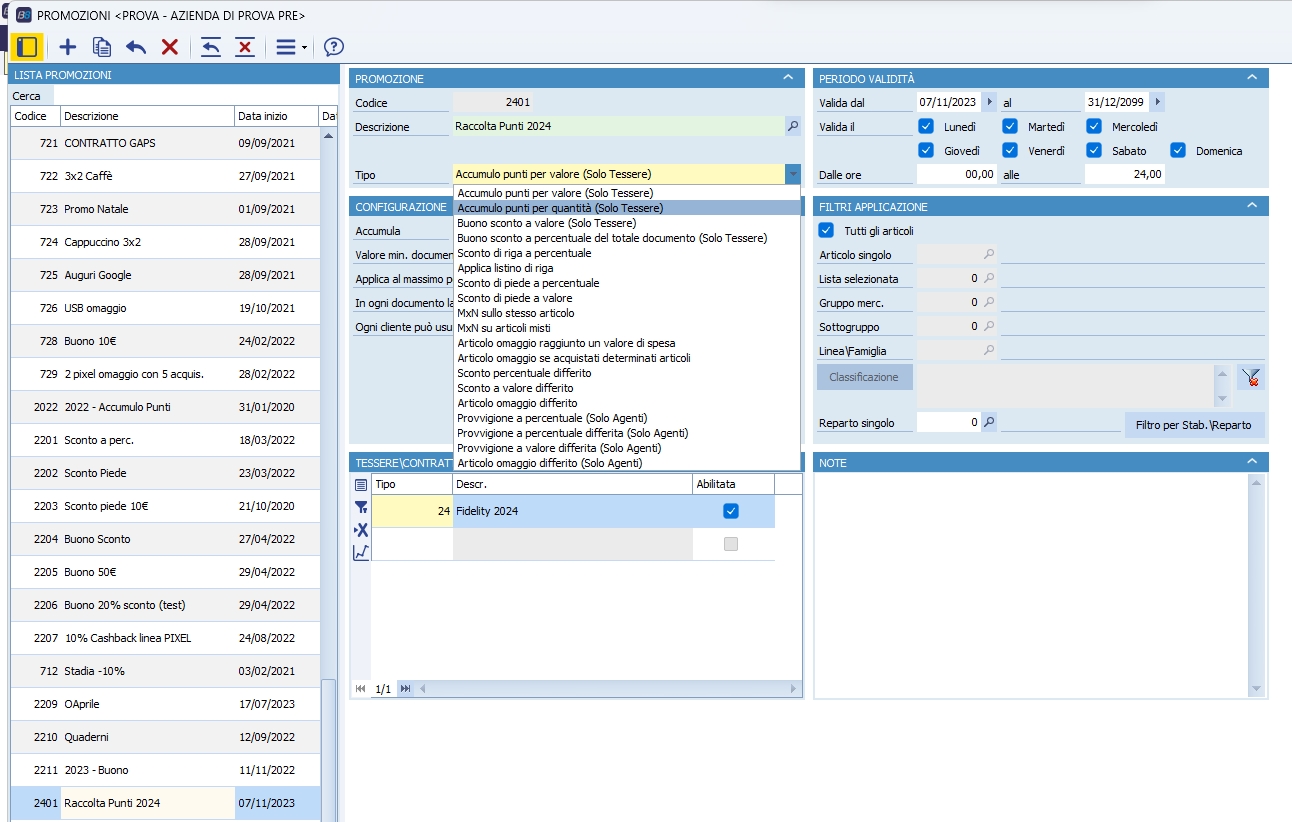The width and height of the screenshot is (1292, 822).
Task: Uncheck the Martedì checkbox
Action: pyautogui.click(x=1010, y=126)
